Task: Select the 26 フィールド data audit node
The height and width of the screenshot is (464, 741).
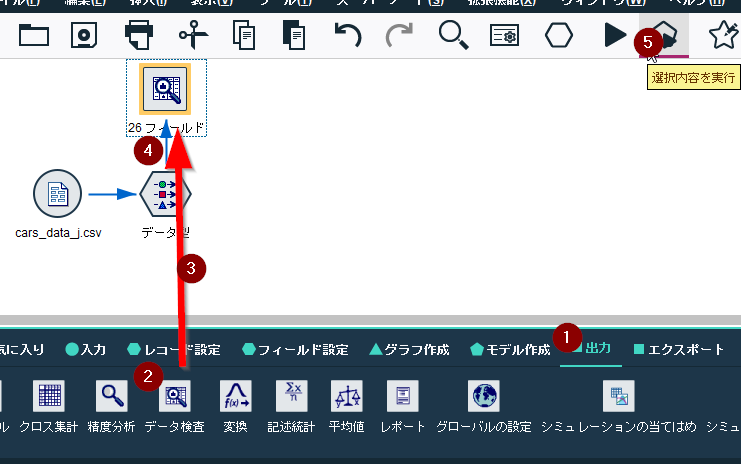Action: click(165, 89)
